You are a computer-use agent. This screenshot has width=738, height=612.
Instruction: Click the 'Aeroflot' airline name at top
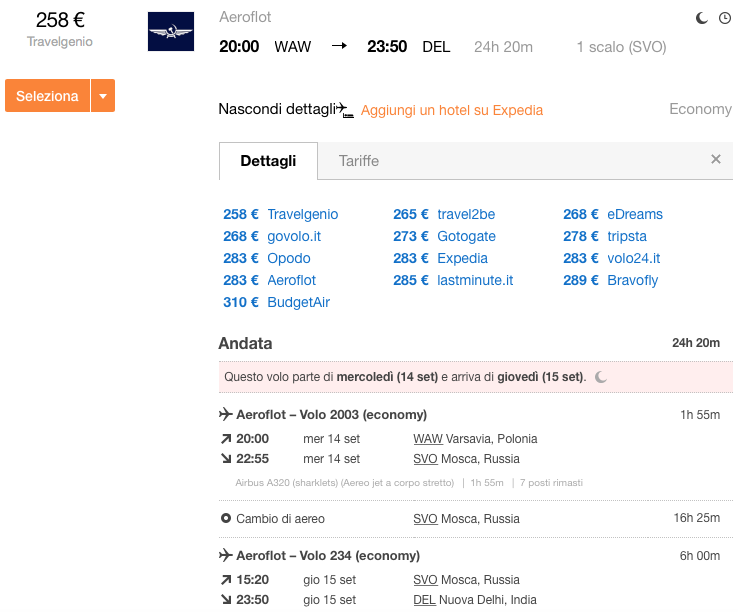tap(245, 17)
